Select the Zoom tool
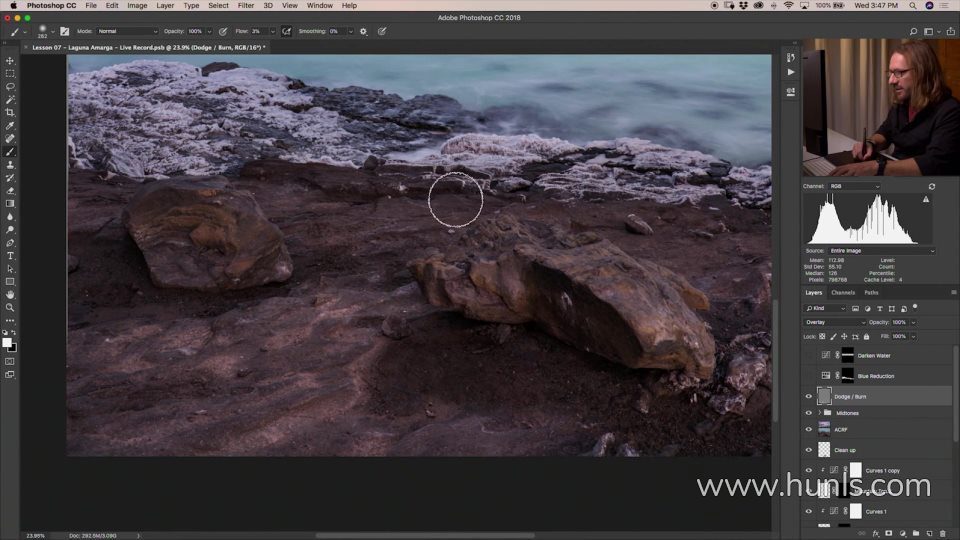Screen dimensions: 960x540 pos(10,307)
